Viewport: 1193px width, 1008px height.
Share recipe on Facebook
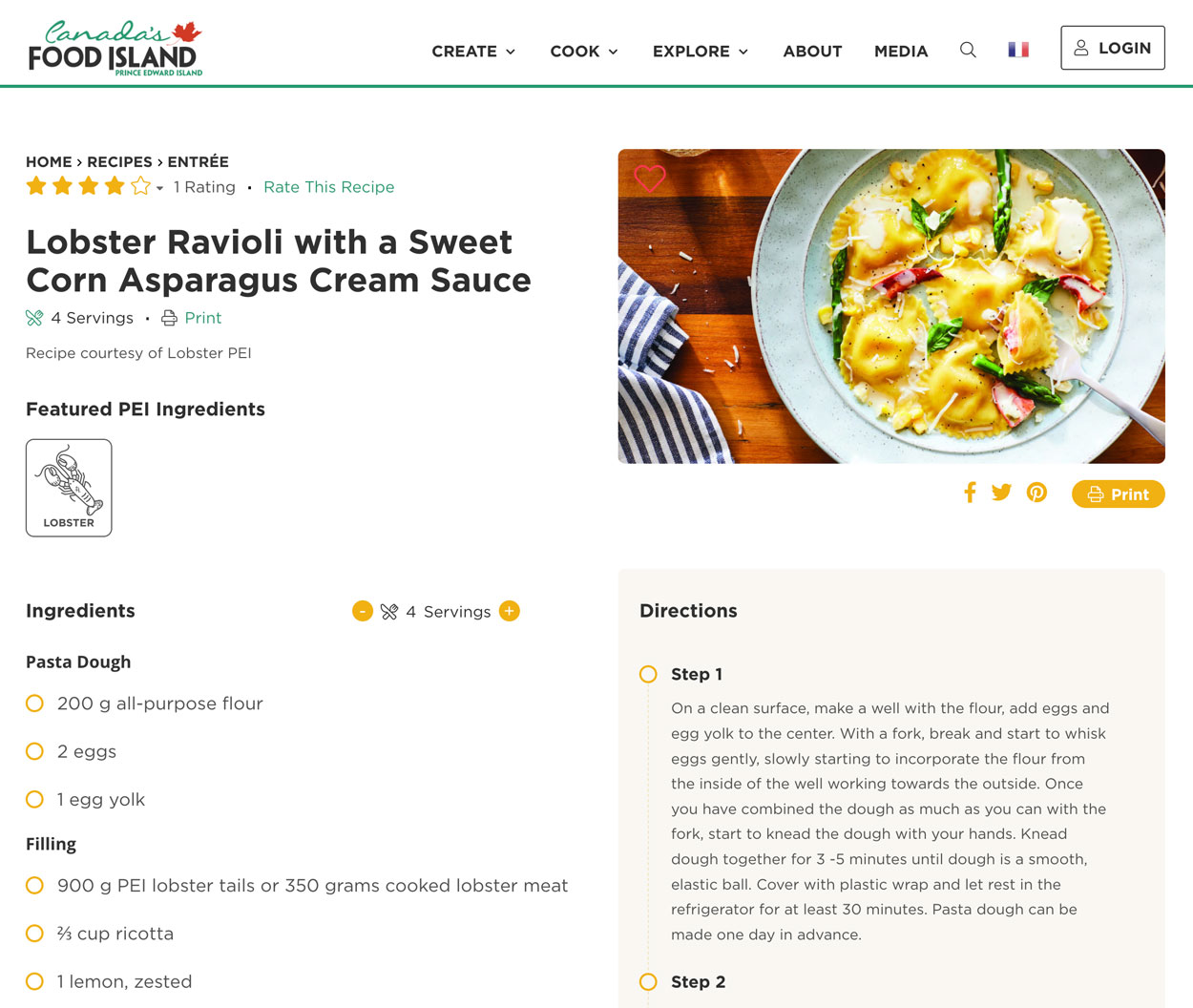point(970,493)
